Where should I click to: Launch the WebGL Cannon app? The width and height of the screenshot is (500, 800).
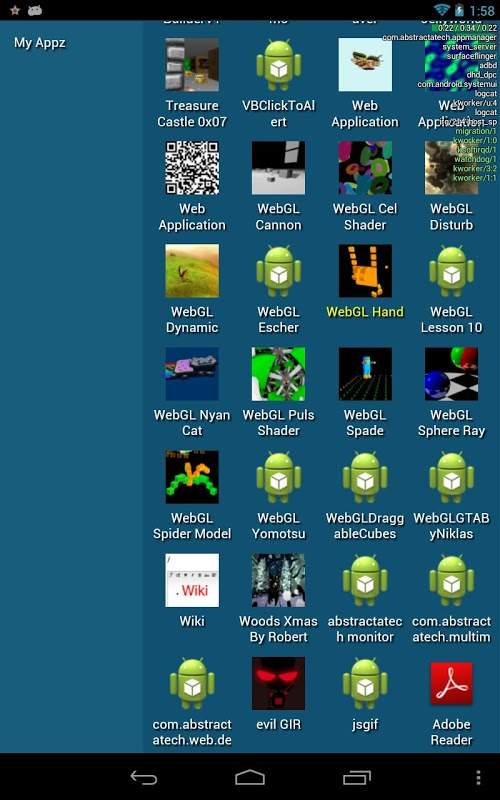point(279,168)
